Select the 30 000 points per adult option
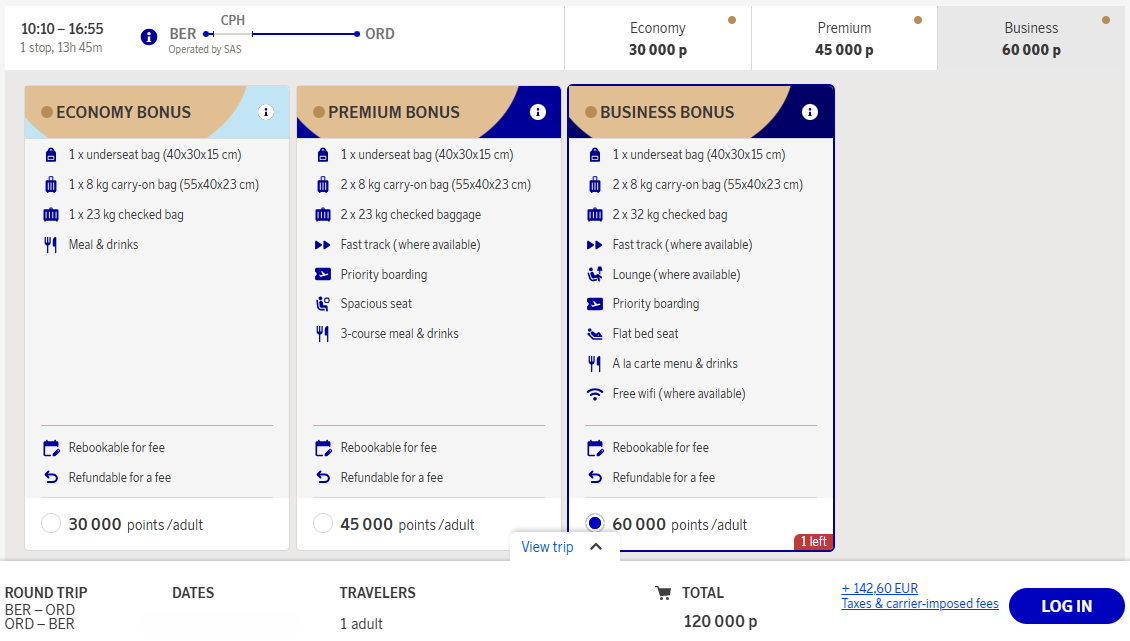The image size is (1130, 641). [x=51, y=522]
